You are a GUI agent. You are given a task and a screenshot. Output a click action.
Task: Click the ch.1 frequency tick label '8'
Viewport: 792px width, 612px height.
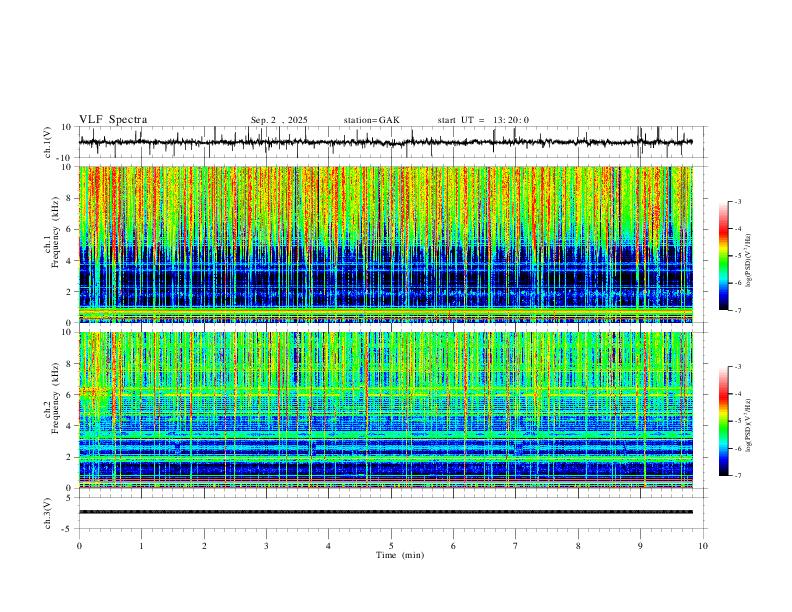pyautogui.click(x=69, y=198)
